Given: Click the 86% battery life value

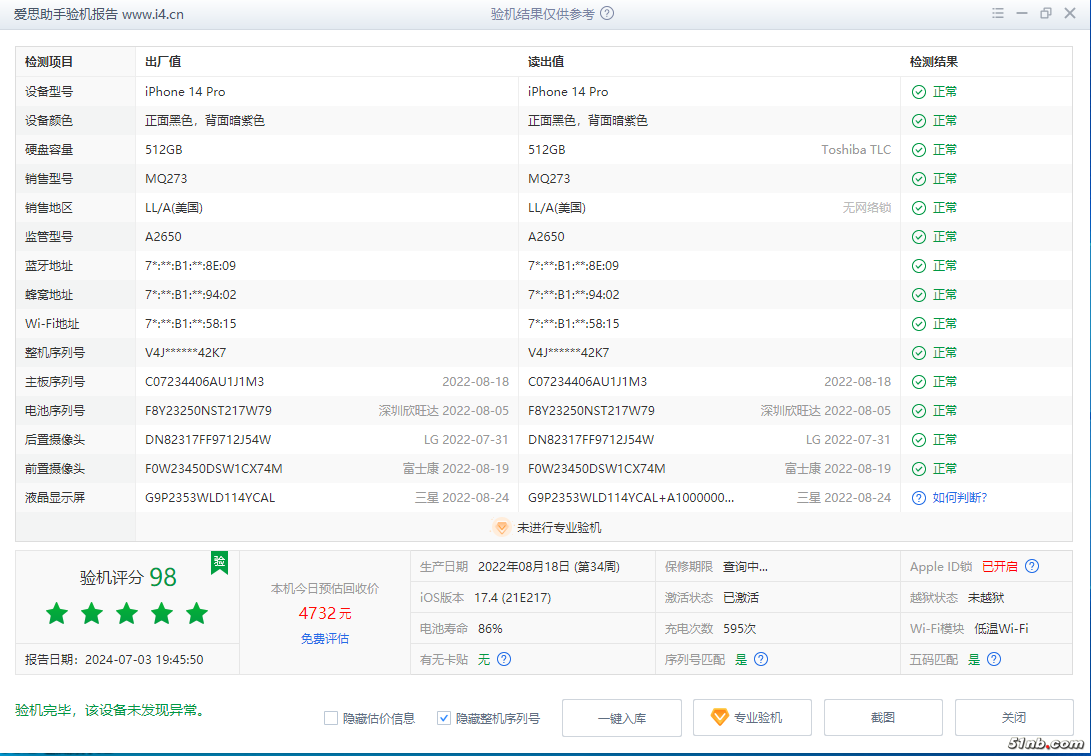Looking at the screenshot, I should [490, 629].
